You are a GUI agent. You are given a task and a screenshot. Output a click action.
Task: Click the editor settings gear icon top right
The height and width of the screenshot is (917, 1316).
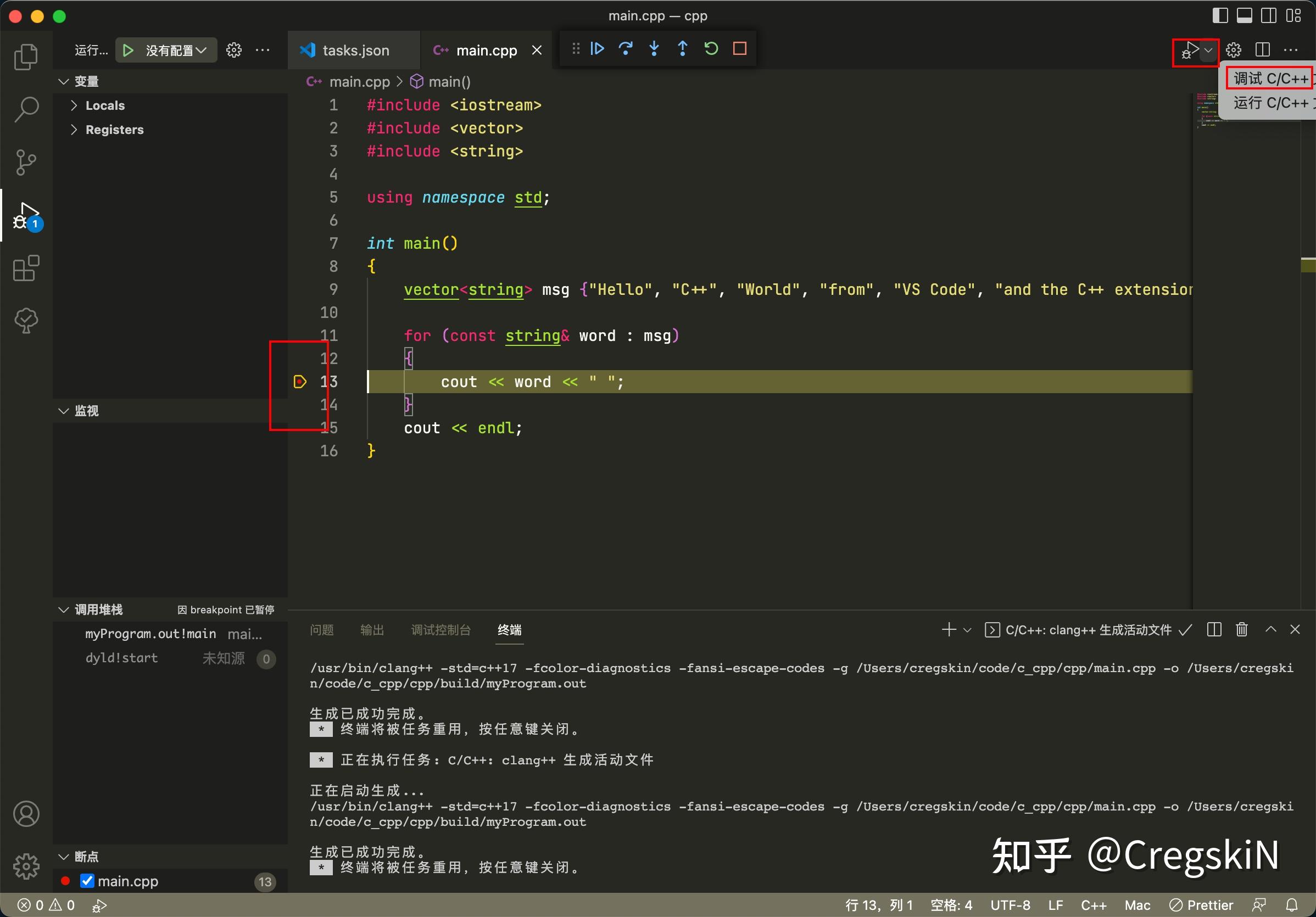click(1234, 51)
